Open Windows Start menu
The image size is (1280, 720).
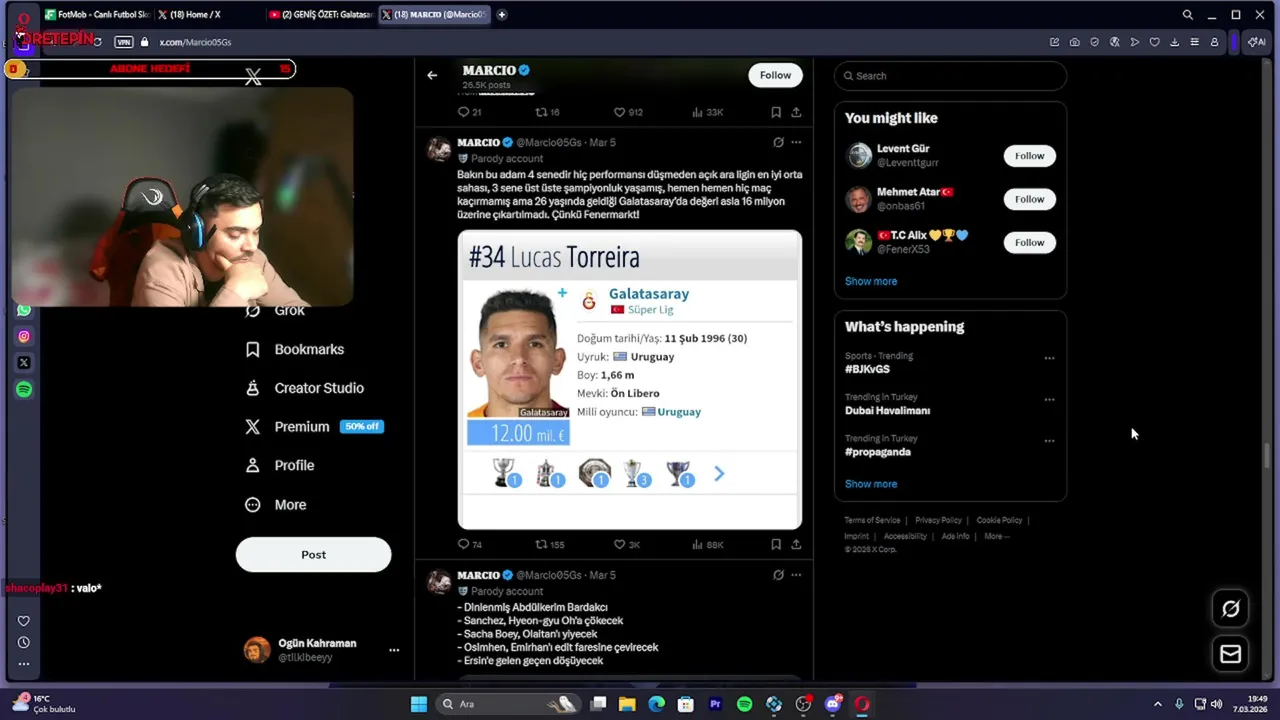(x=419, y=704)
